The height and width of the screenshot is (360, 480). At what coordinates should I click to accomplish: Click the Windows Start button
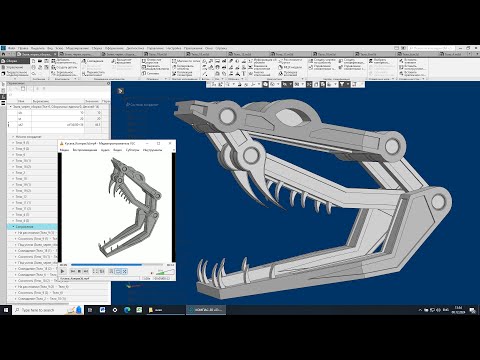[6, 310]
